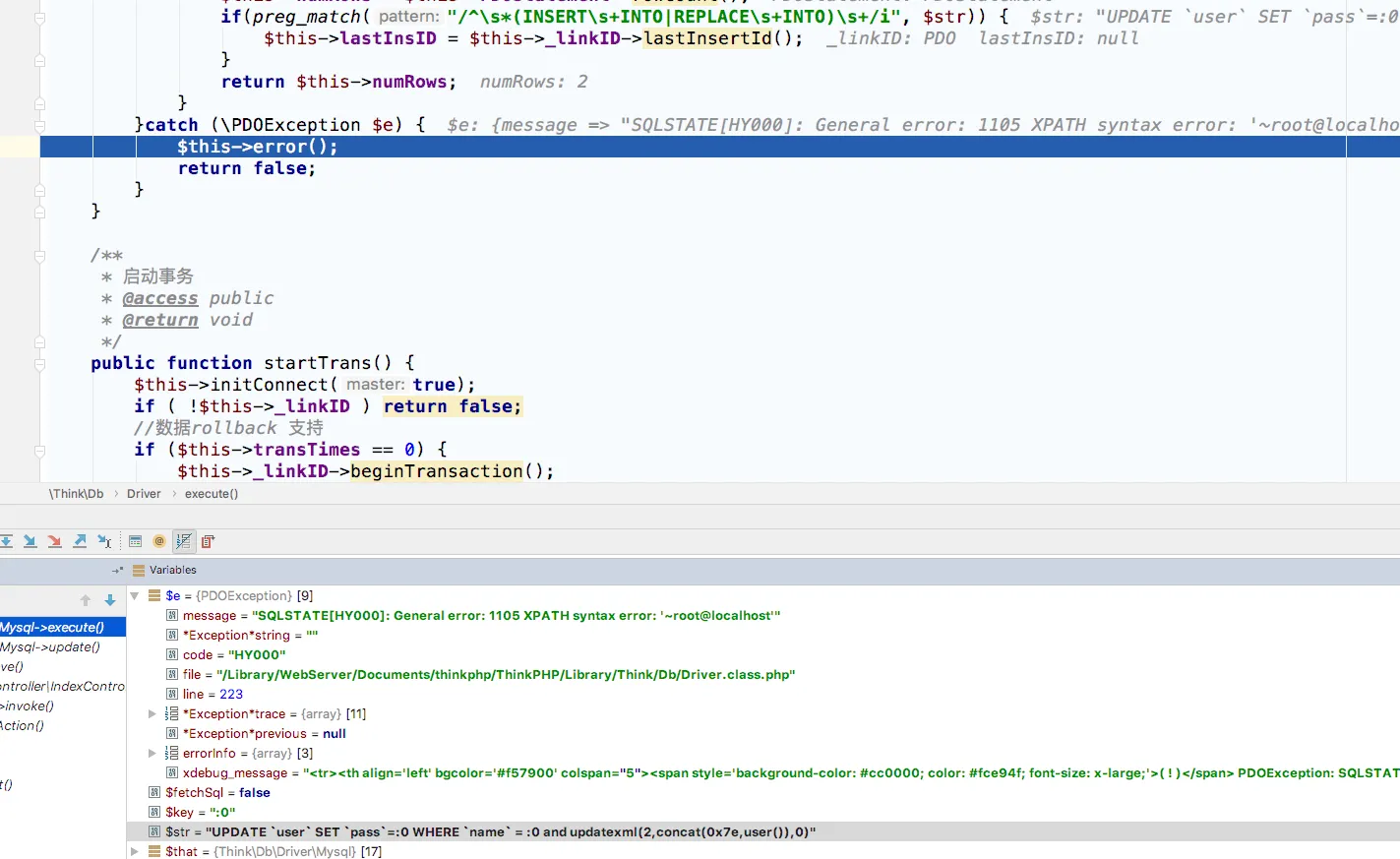Image resolution: width=1400 pixels, height=859 pixels.
Task: Click the orange @ toolbar icon
Action: click(159, 541)
